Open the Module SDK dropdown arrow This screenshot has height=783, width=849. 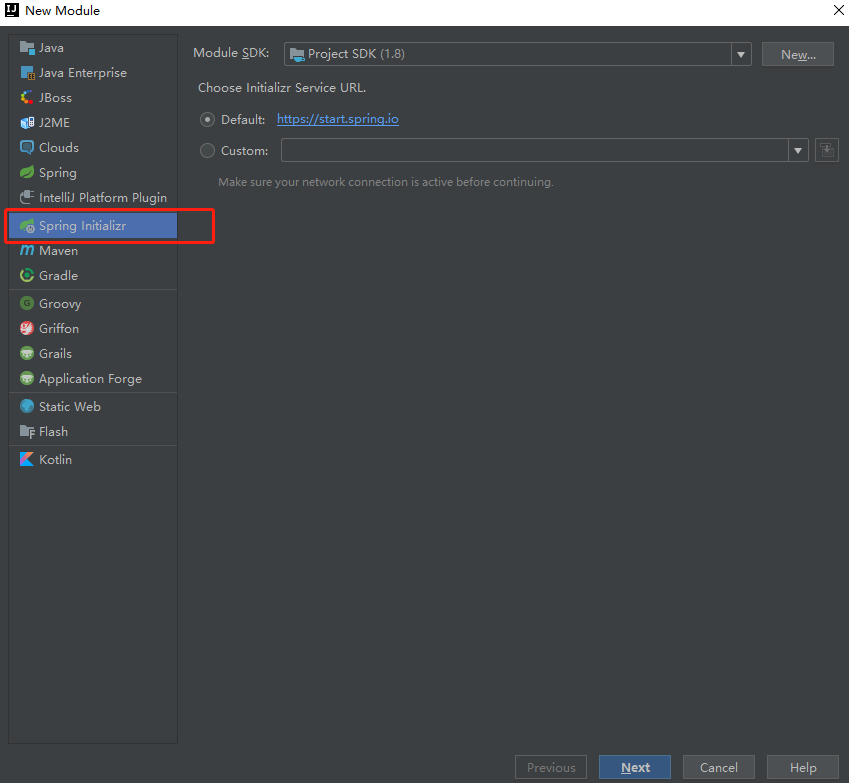click(x=741, y=54)
